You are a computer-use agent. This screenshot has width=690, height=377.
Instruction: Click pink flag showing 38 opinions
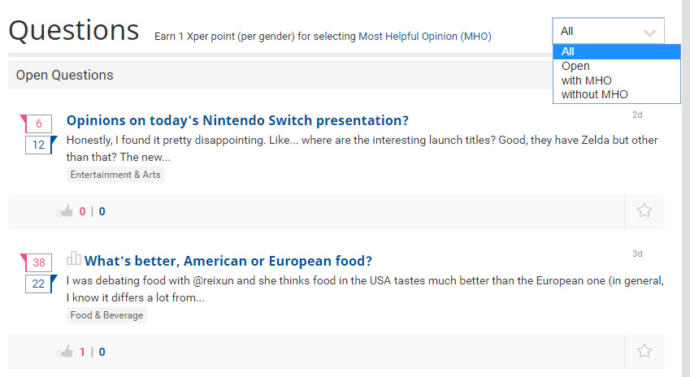pos(36,263)
